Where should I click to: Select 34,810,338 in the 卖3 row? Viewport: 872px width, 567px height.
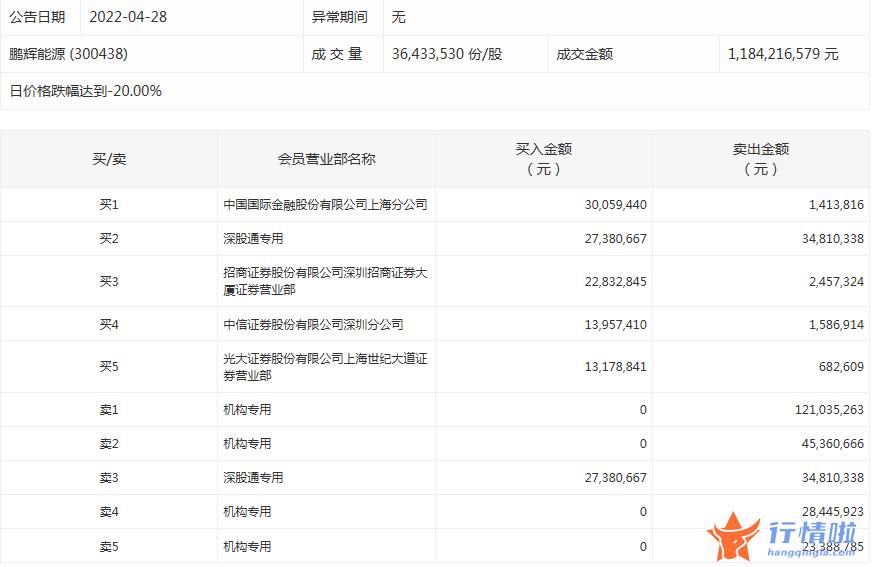pos(833,478)
